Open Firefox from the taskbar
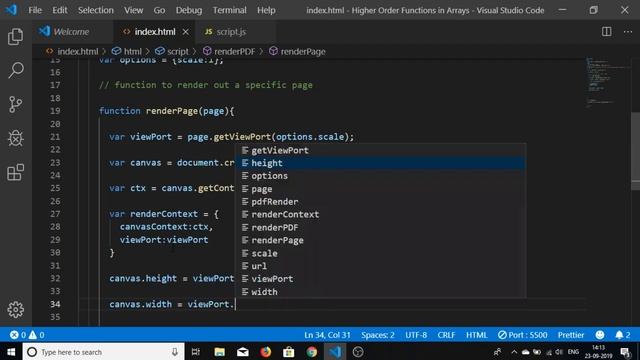The width and height of the screenshot is (640, 360). (x=266, y=352)
